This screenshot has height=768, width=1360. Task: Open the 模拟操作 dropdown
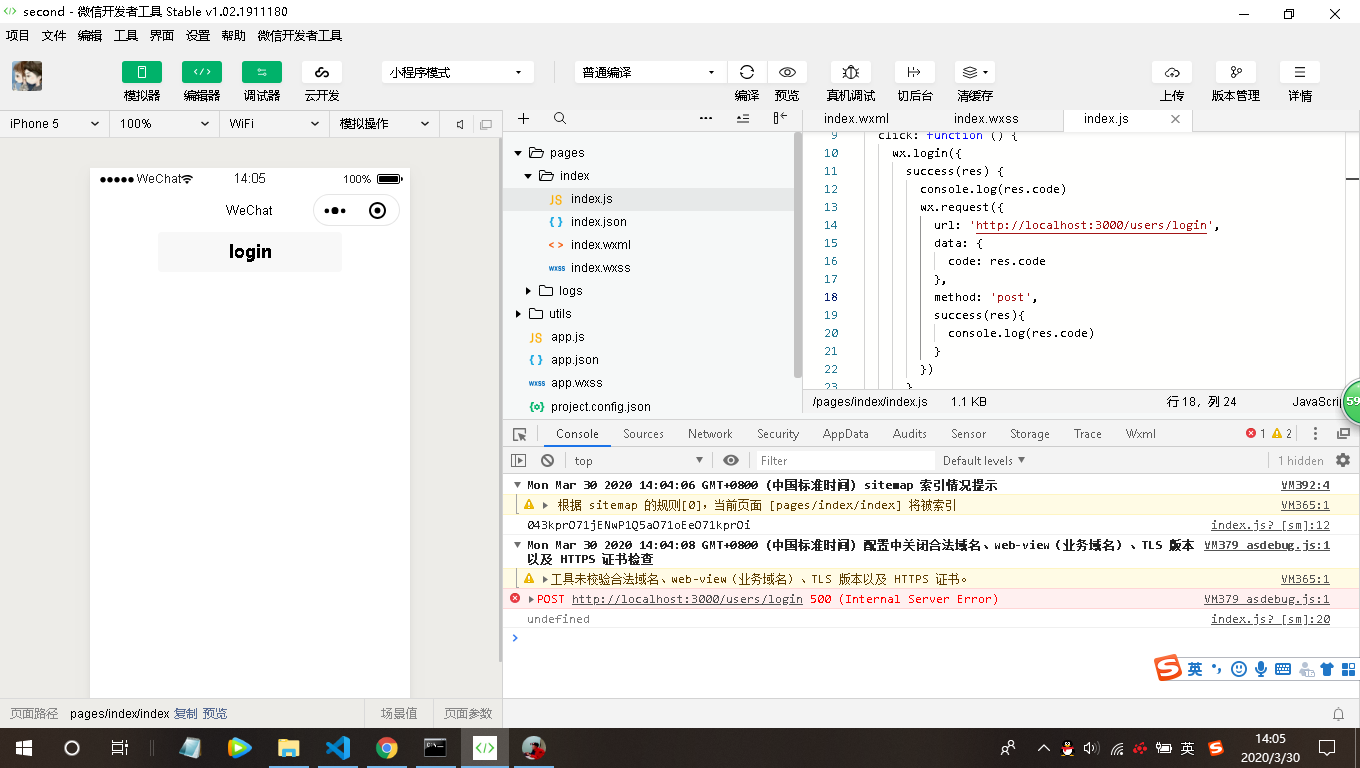coord(384,124)
